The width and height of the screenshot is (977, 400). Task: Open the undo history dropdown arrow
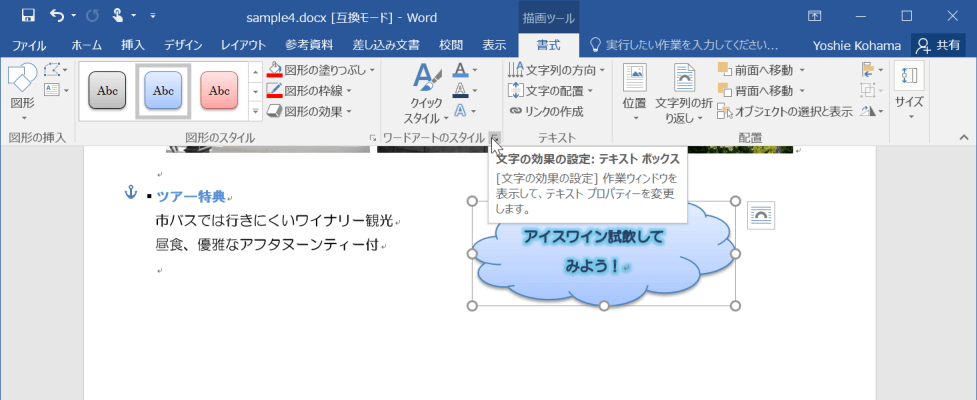tap(74, 16)
